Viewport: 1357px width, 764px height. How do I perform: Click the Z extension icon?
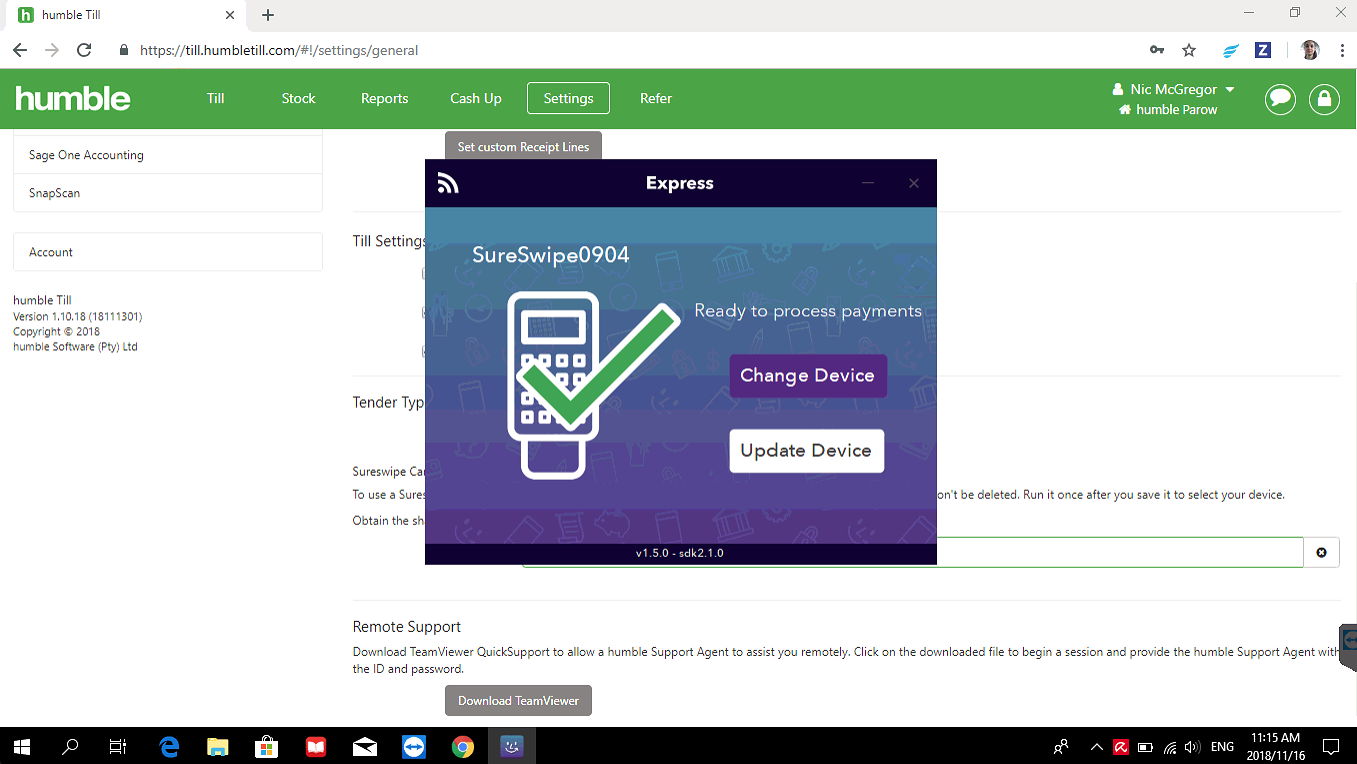pos(1263,50)
